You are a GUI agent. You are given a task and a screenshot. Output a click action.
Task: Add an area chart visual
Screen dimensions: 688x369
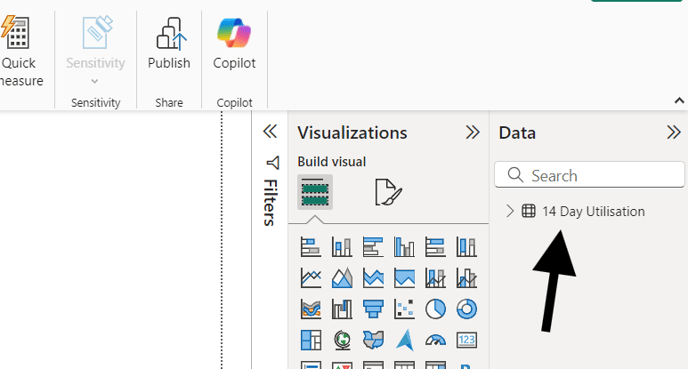342,278
